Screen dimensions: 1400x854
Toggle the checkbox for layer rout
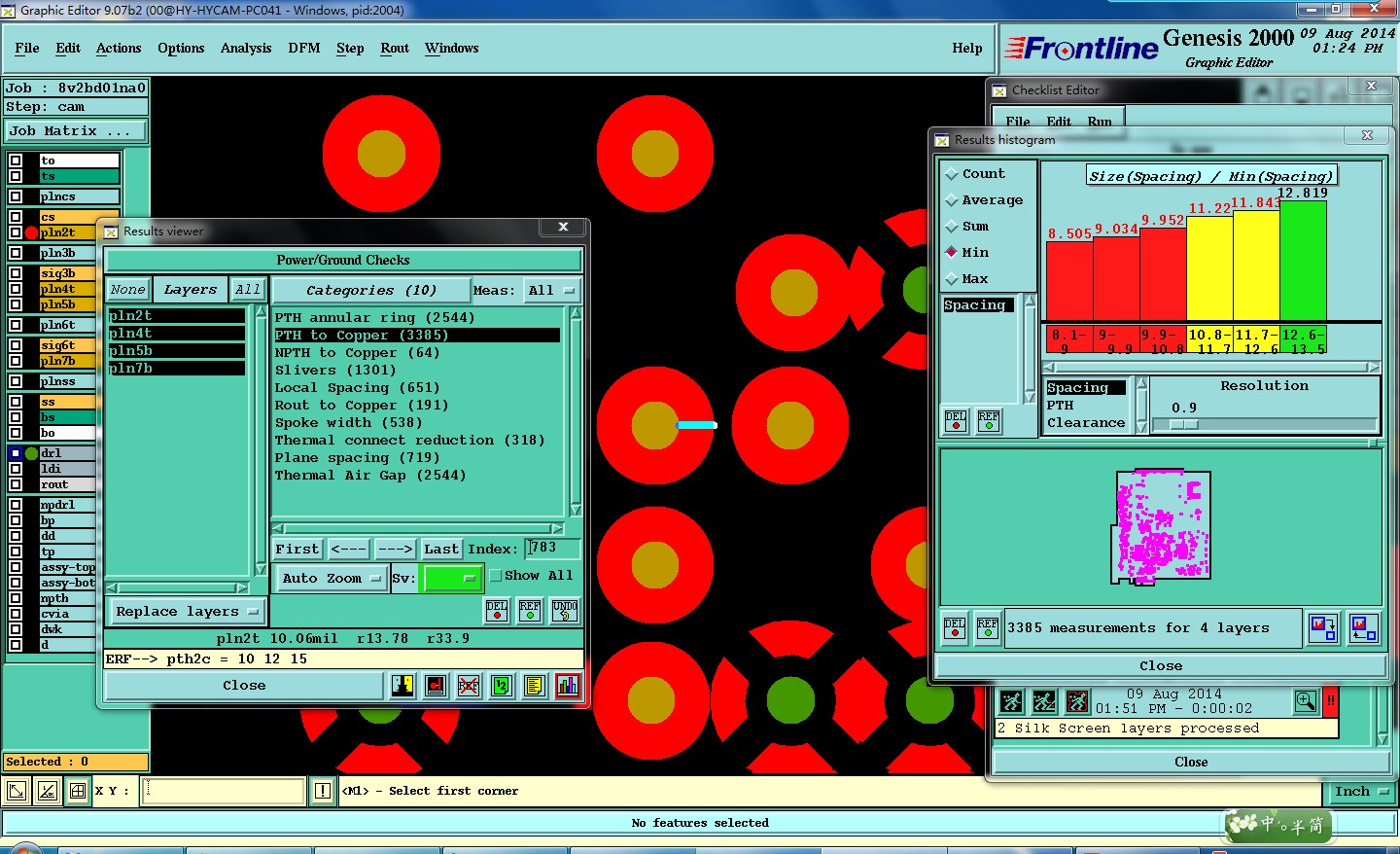point(16,484)
